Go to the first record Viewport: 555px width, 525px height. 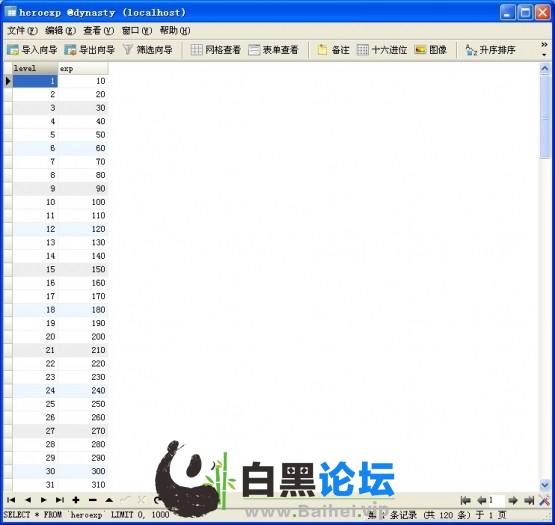[11, 500]
